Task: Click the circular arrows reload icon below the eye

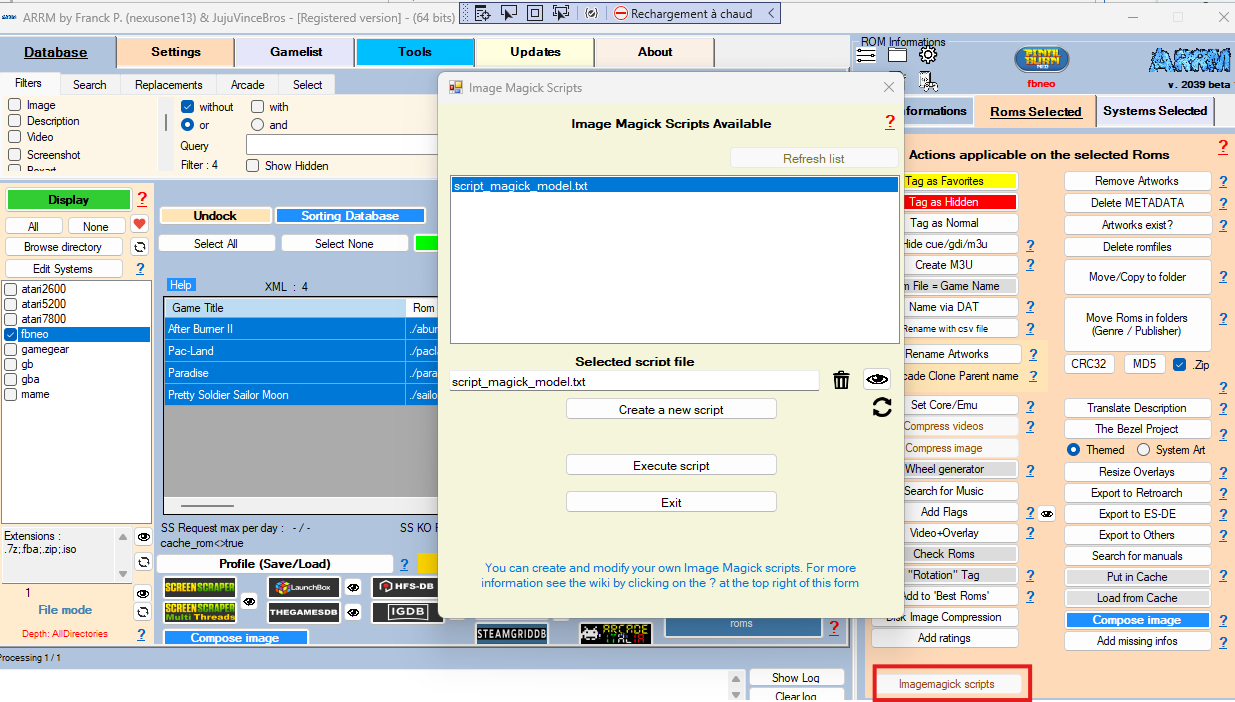Action: 881,407
